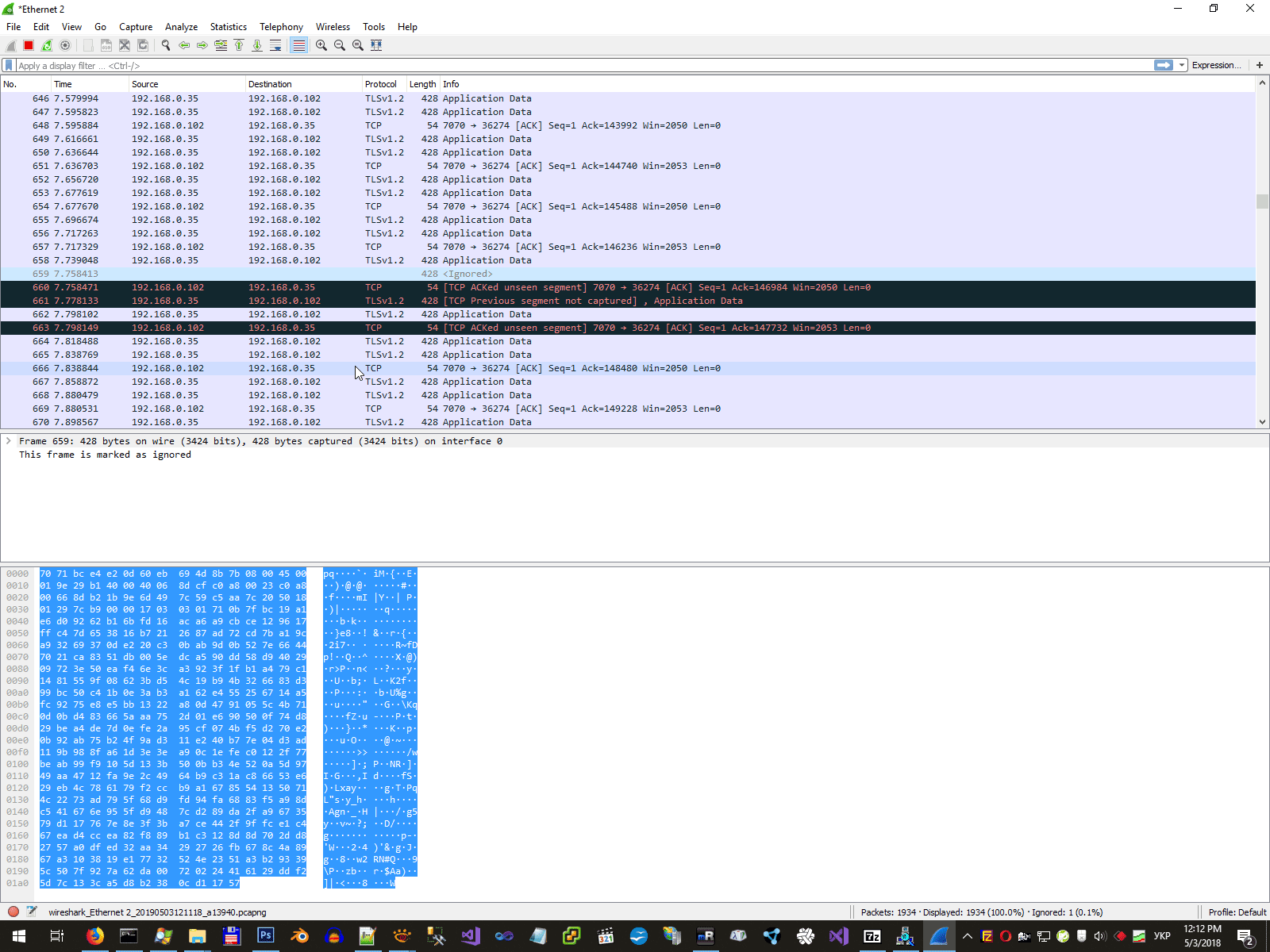Open Firefox from the taskbar
The image size is (1270, 952).
[95, 936]
